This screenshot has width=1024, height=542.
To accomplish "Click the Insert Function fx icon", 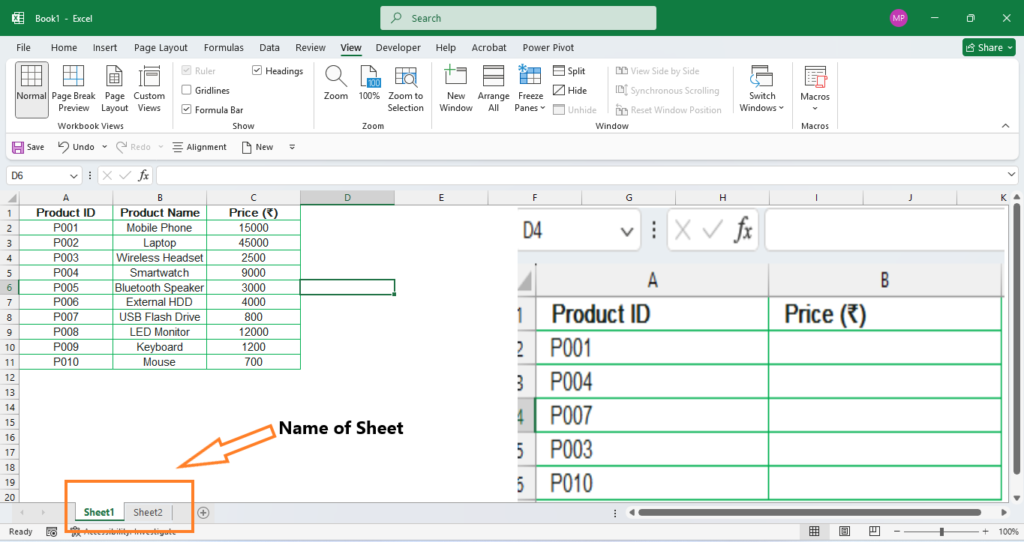I will tap(144, 176).
